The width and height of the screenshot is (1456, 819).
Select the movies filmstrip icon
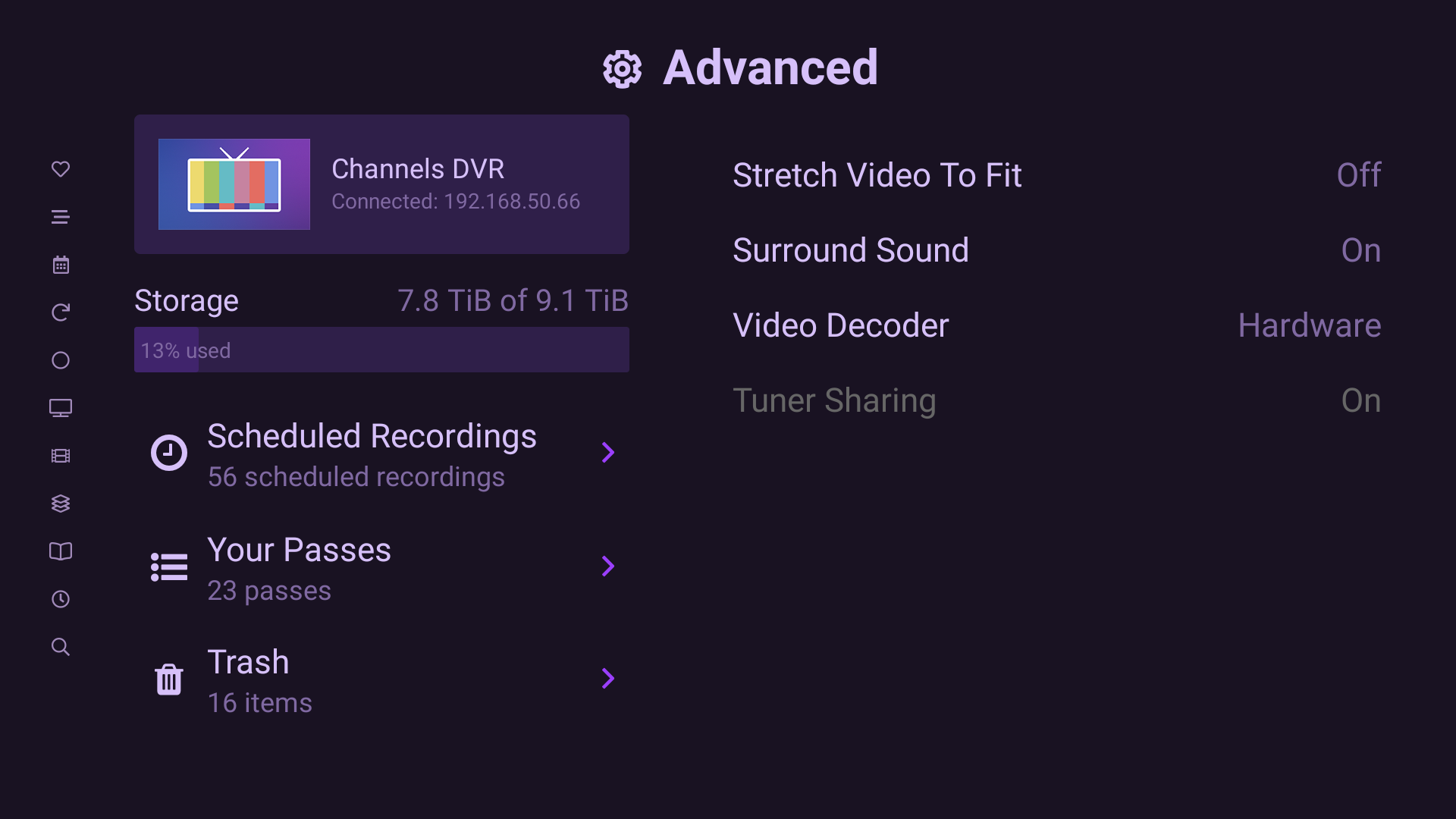point(61,456)
